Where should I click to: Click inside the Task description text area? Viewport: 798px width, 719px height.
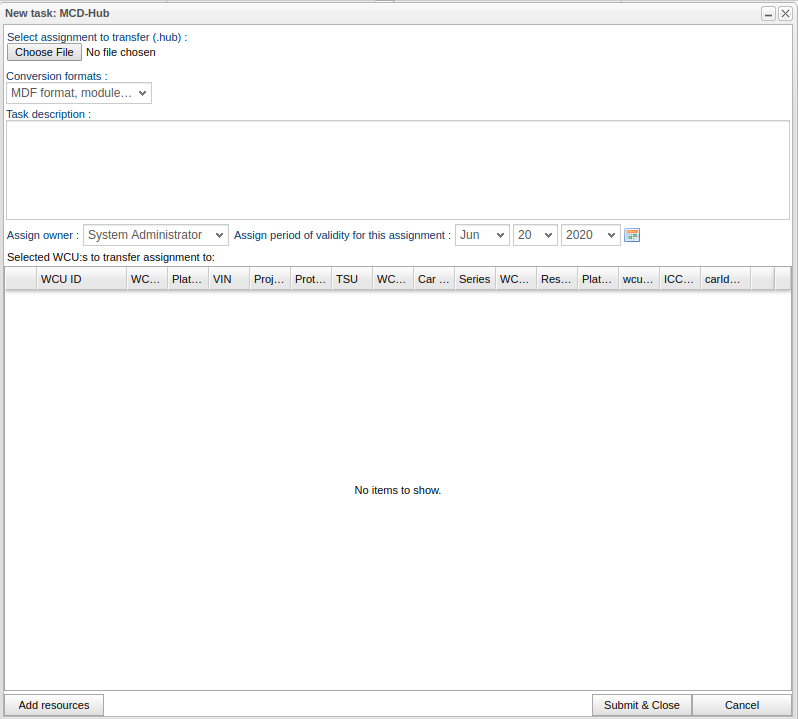[x=398, y=170]
